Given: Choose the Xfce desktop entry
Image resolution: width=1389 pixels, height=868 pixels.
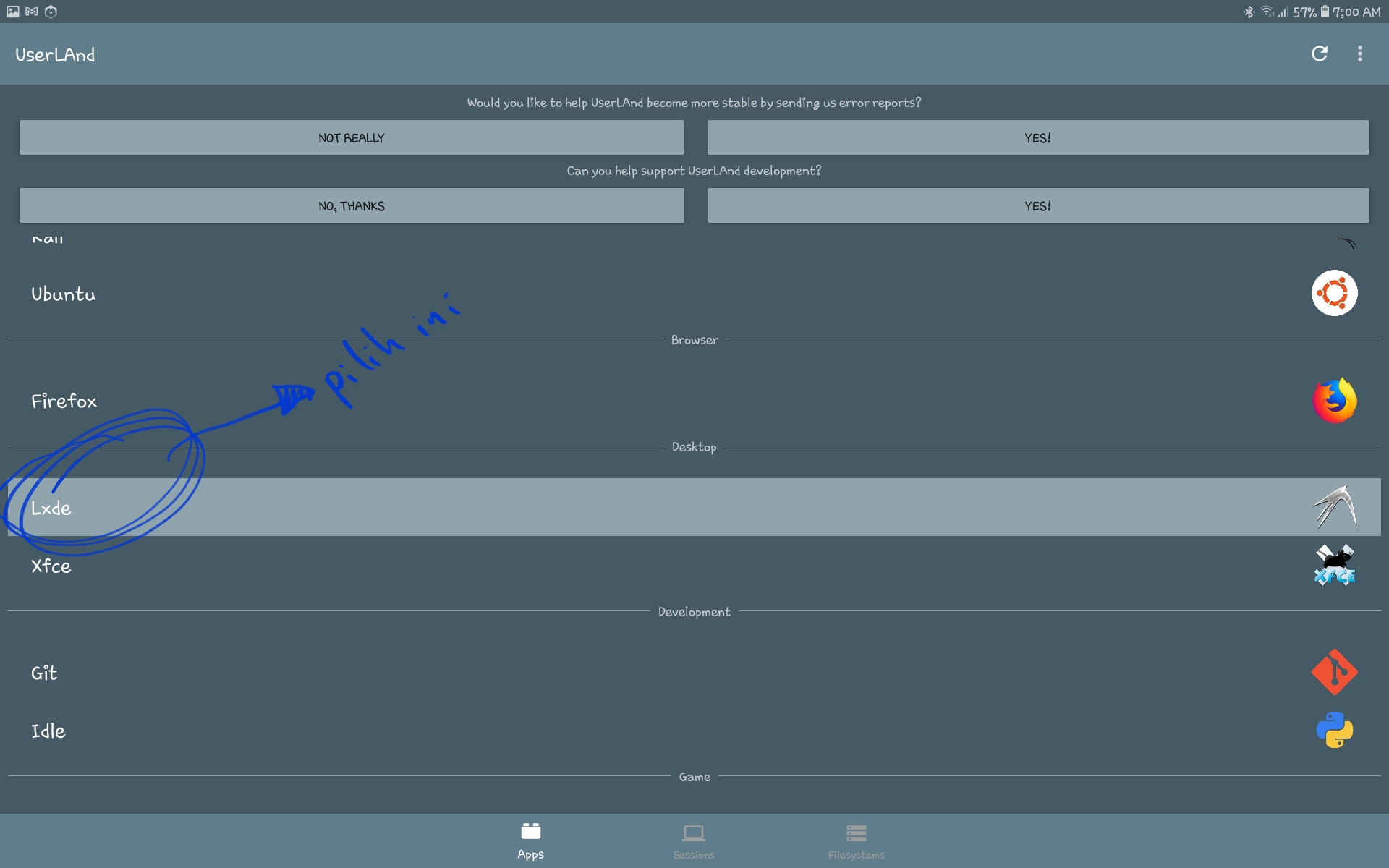Looking at the screenshot, I should (x=694, y=565).
